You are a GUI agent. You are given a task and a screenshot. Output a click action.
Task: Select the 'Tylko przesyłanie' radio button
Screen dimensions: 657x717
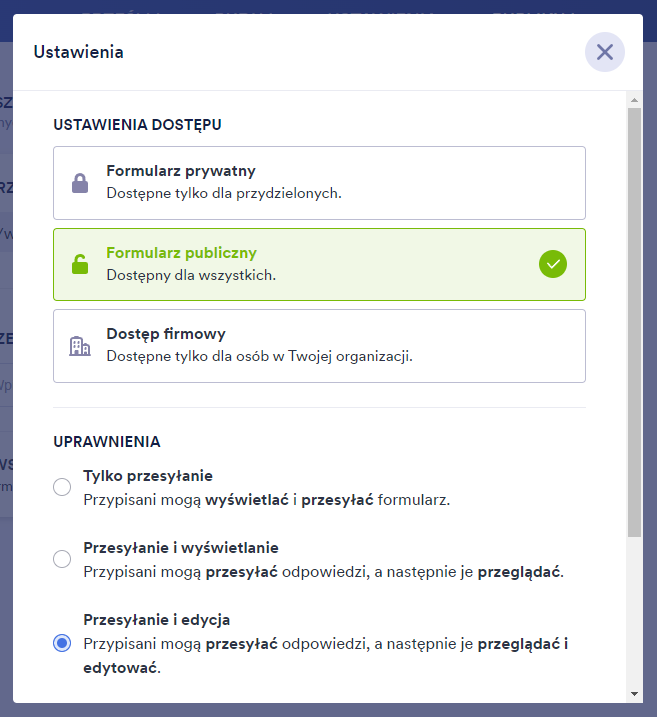click(62, 487)
